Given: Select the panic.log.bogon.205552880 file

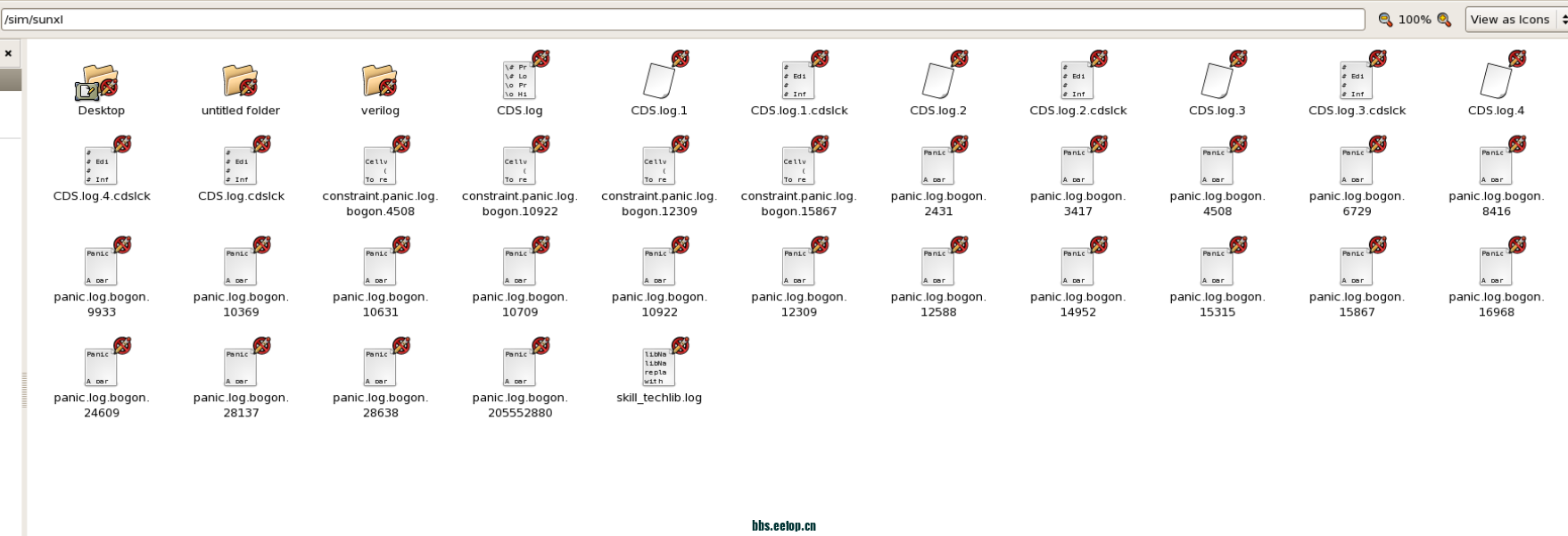Looking at the screenshot, I should click(x=519, y=367).
